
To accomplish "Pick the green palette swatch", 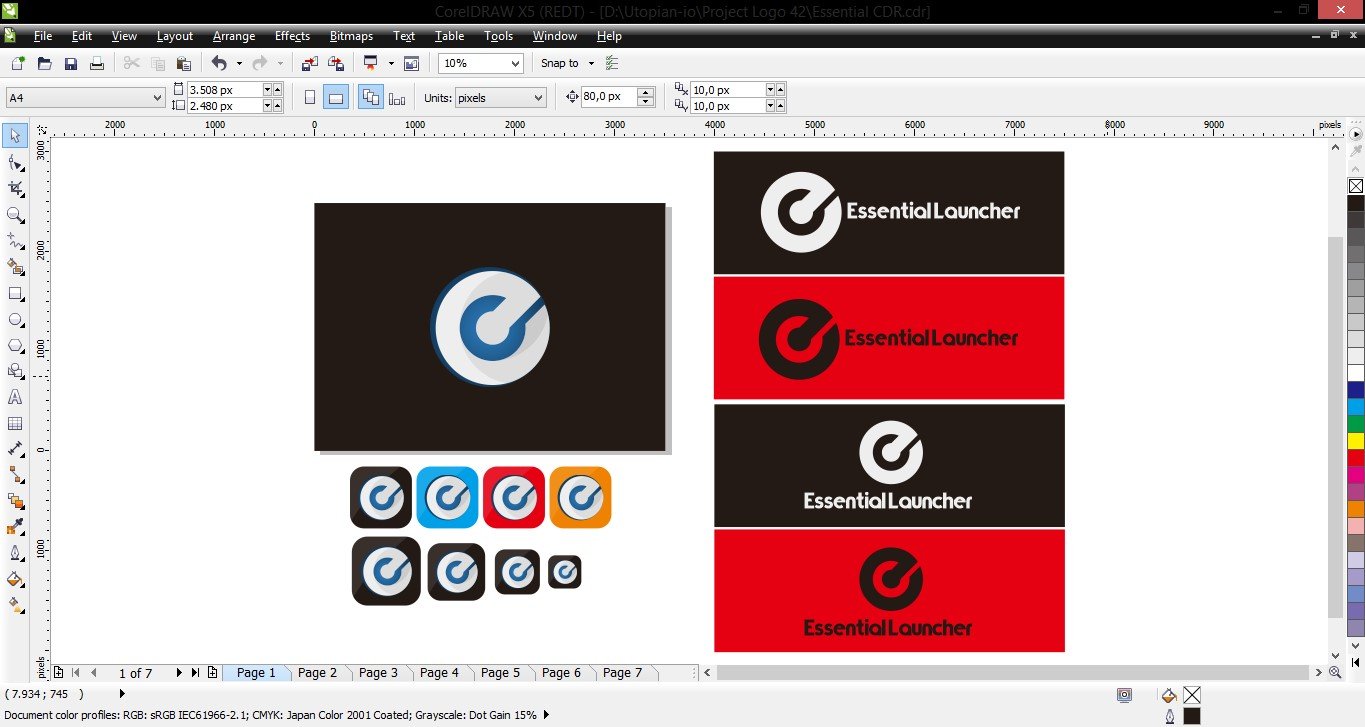I will pyautogui.click(x=1356, y=424).
